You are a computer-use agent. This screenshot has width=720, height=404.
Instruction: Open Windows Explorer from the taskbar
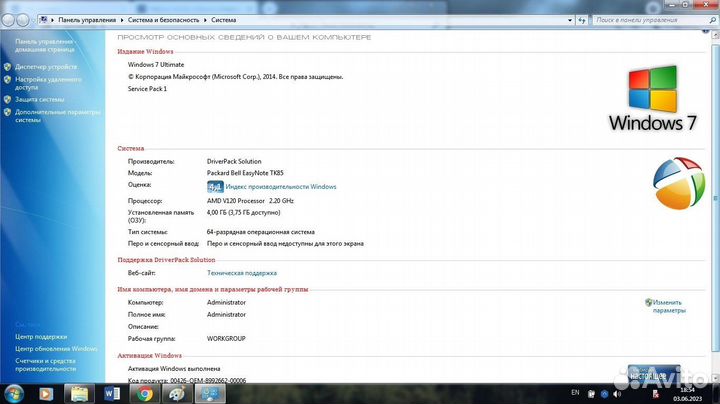[79, 394]
